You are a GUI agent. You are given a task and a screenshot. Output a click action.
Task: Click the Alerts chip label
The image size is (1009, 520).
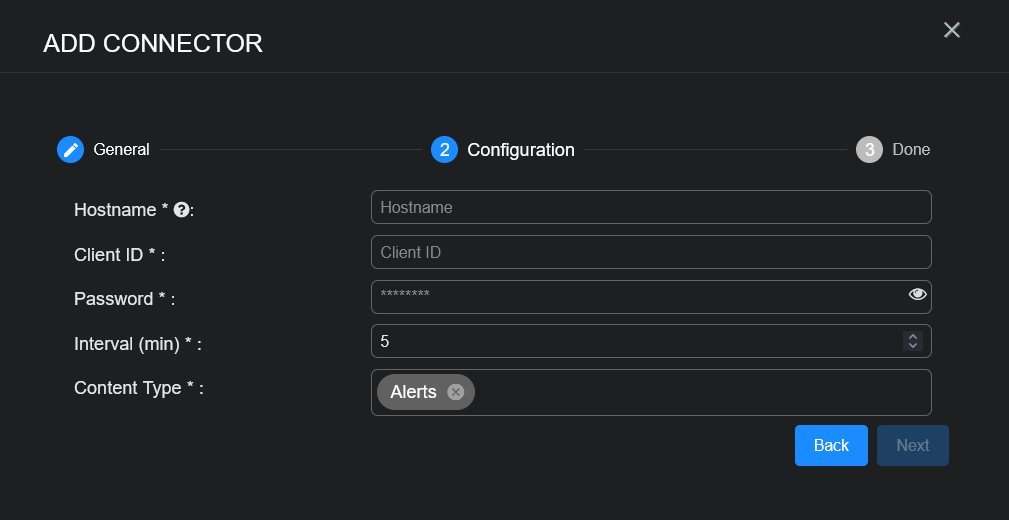click(413, 392)
